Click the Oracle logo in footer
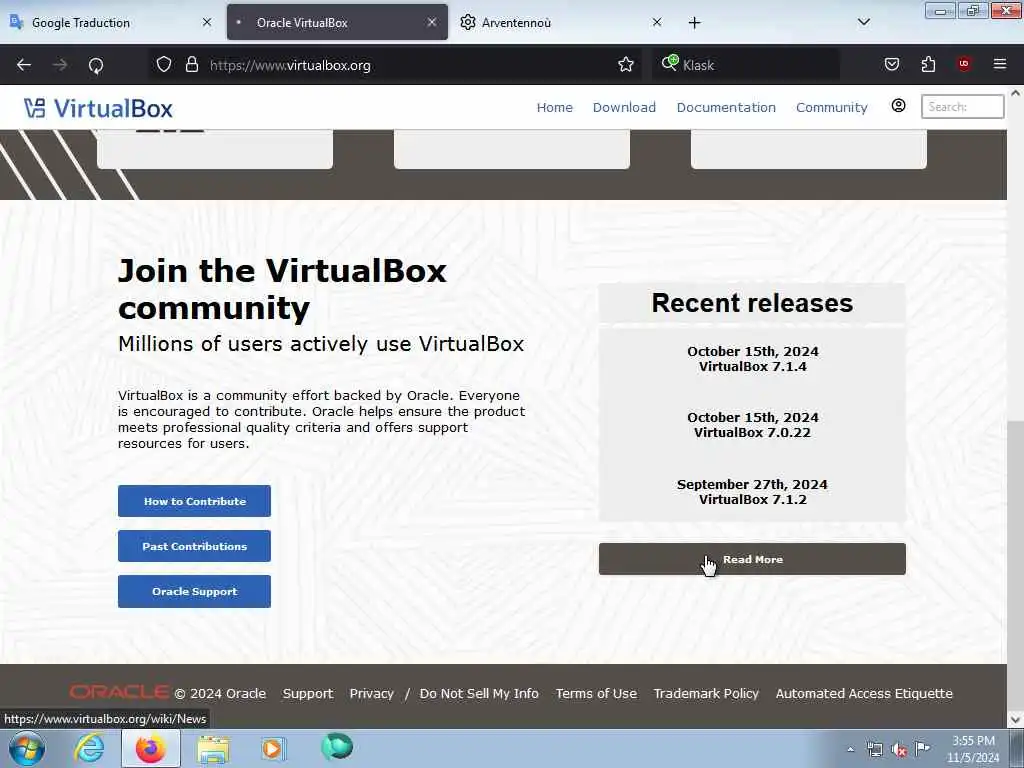The height and width of the screenshot is (768, 1024). (x=120, y=692)
